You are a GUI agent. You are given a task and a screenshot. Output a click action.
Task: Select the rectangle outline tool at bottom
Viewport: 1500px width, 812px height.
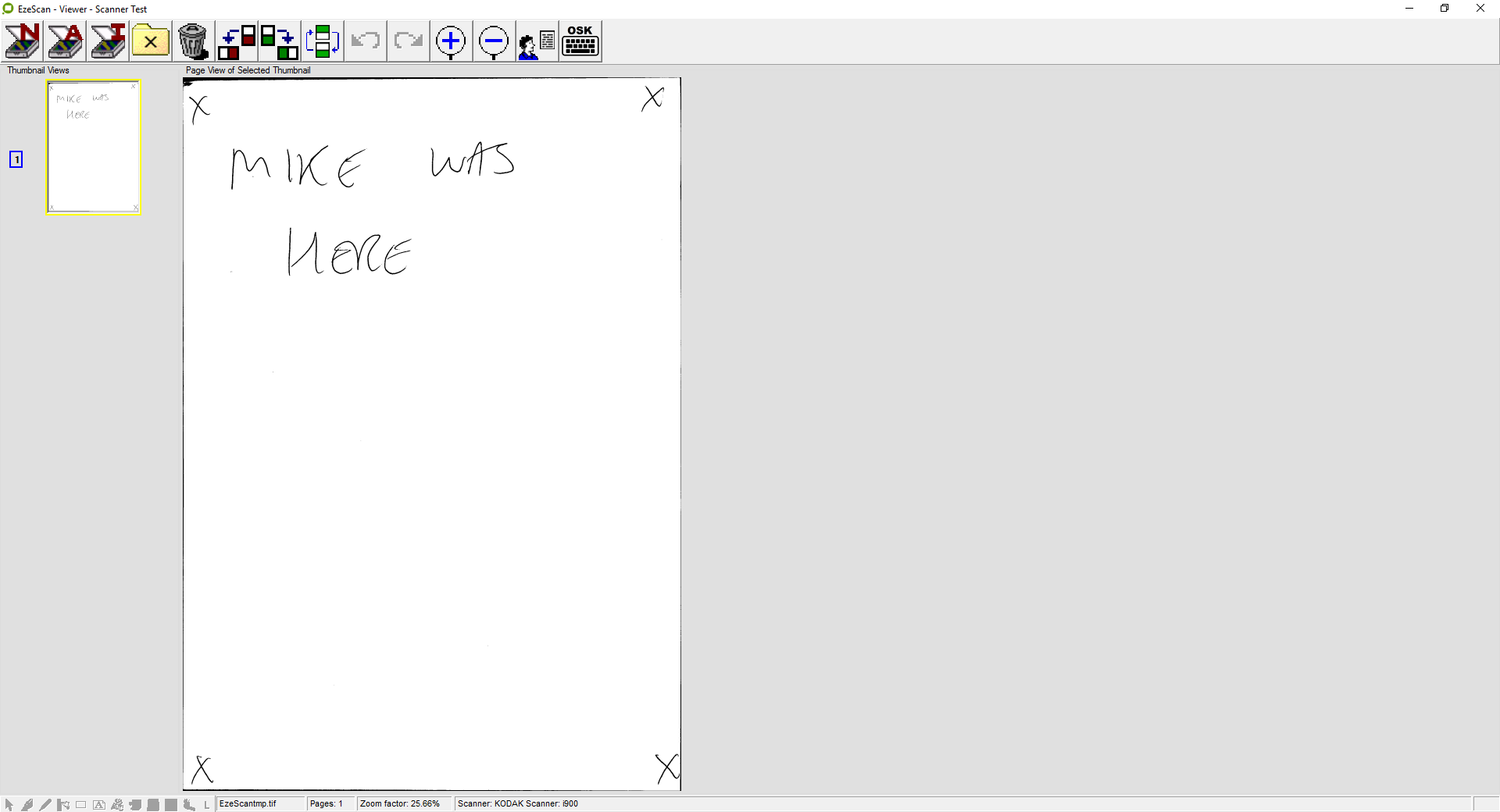(x=81, y=804)
